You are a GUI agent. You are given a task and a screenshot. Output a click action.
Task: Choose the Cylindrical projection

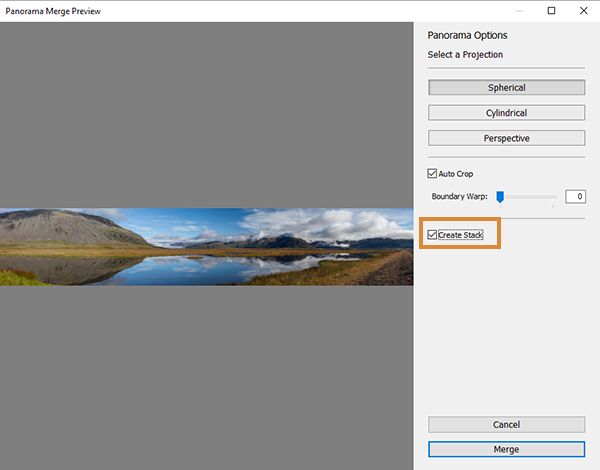(506, 113)
